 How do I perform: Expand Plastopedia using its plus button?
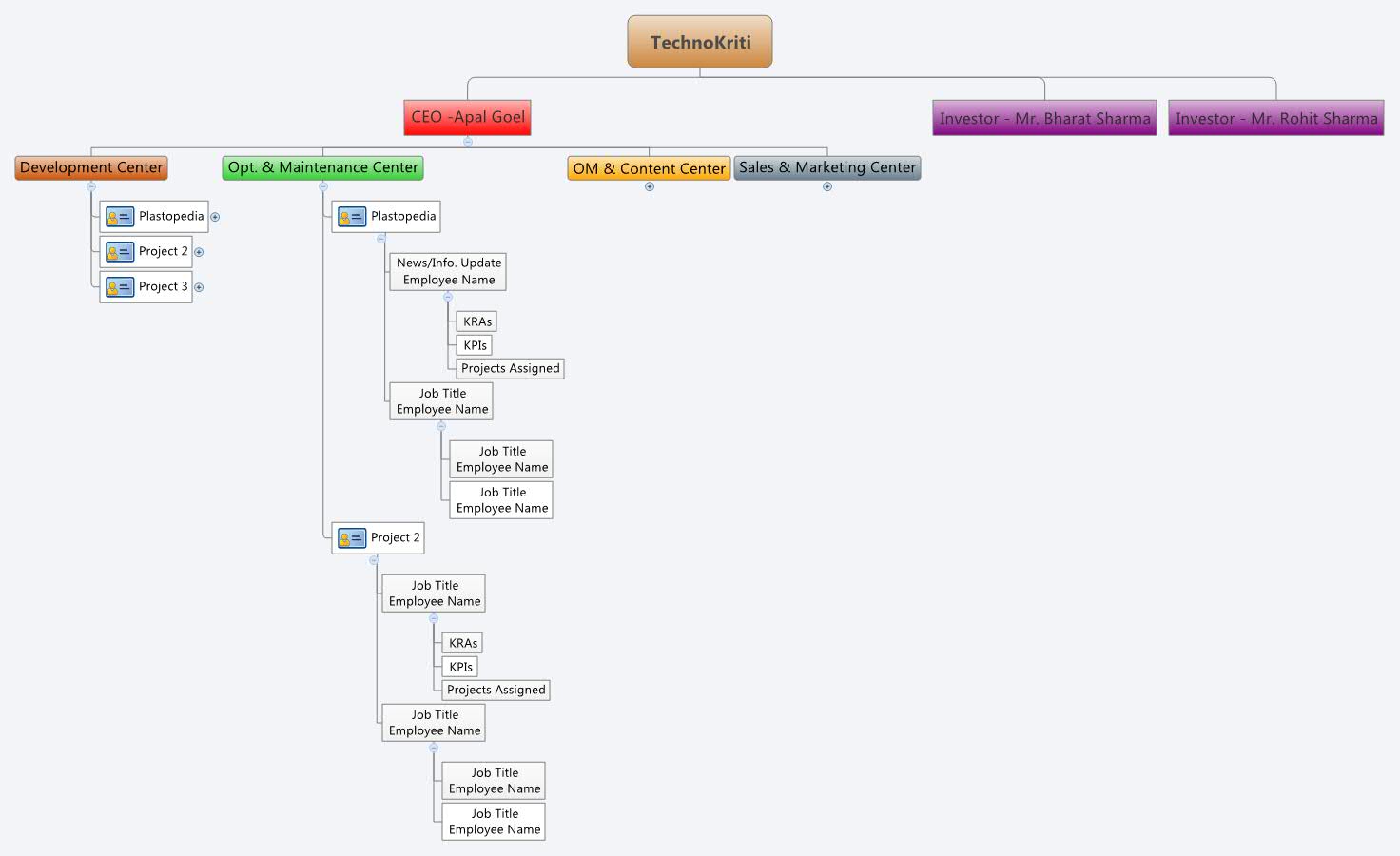point(214,216)
